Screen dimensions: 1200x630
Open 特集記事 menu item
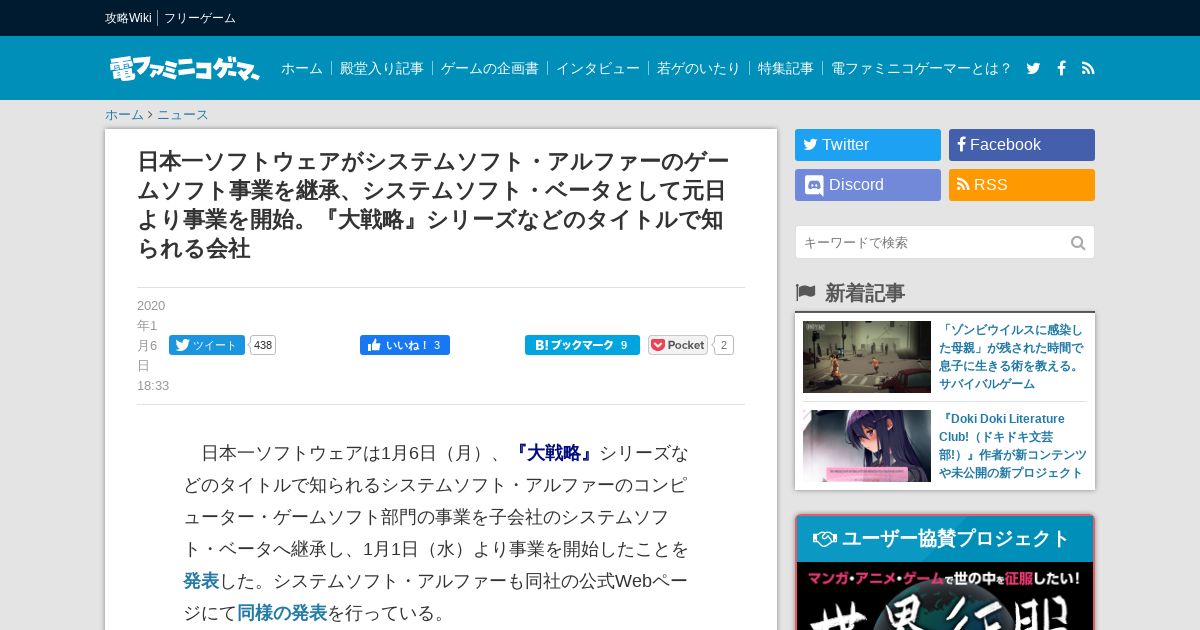[x=786, y=68]
